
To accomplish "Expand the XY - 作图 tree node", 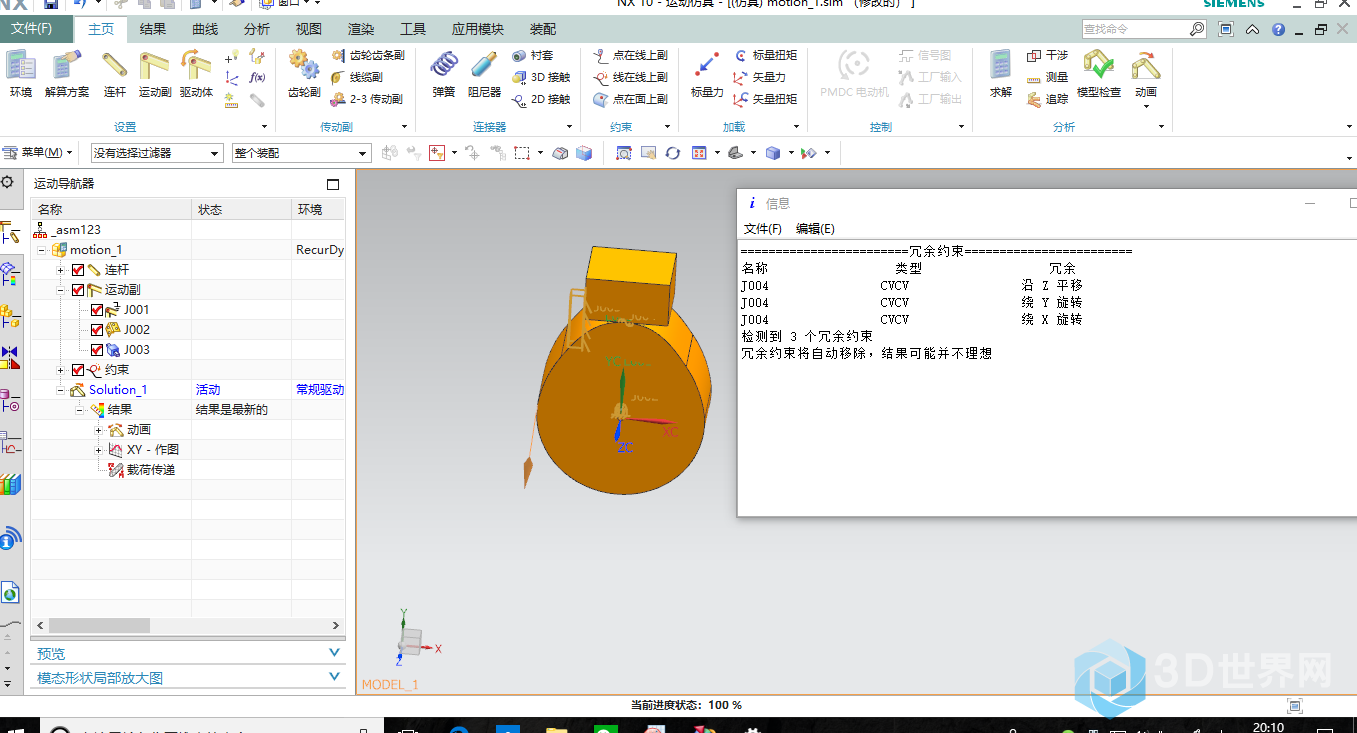I will click(x=99, y=450).
